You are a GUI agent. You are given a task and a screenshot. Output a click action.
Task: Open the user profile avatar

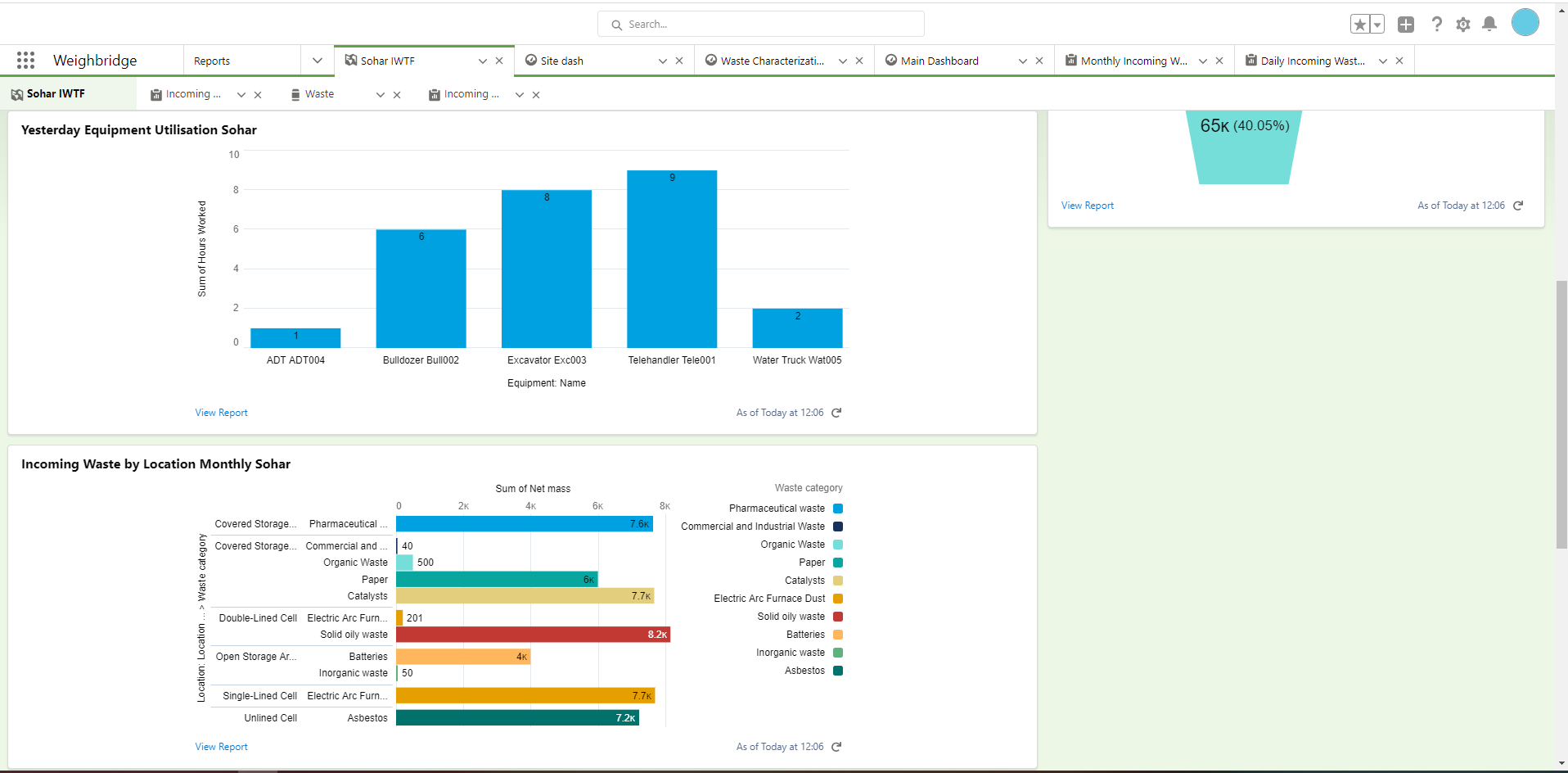pyautogui.click(x=1525, y=22)
